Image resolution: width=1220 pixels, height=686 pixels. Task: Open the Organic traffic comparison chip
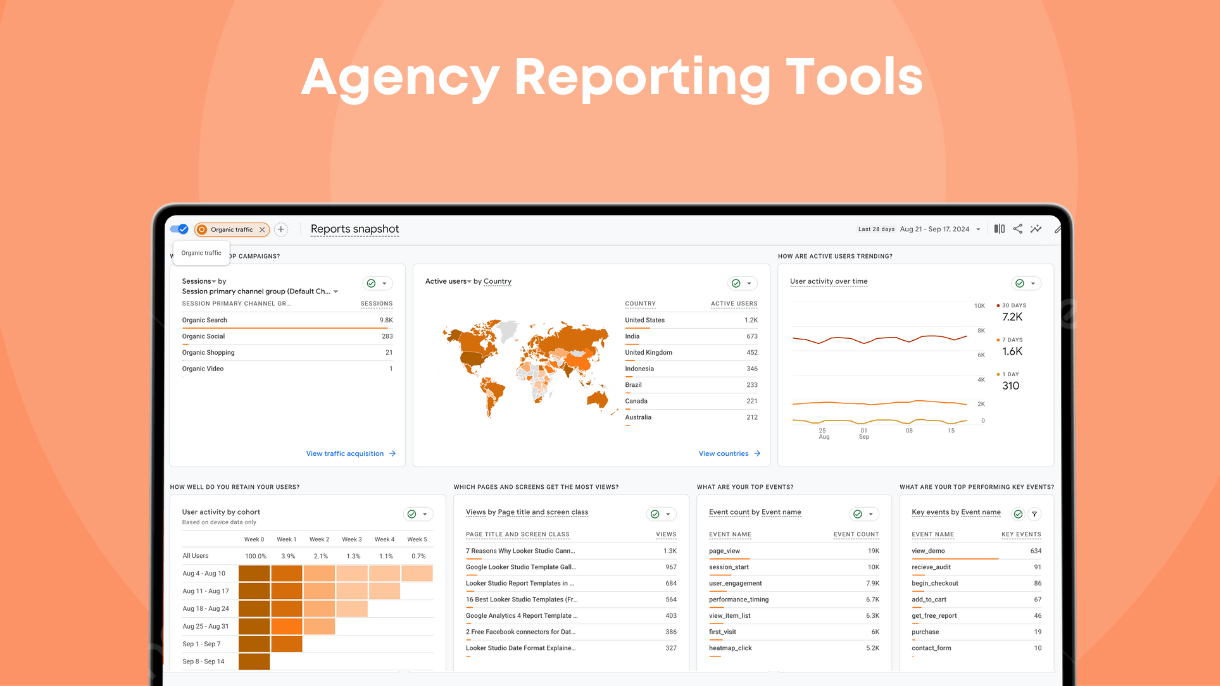(x=231, y=229)
